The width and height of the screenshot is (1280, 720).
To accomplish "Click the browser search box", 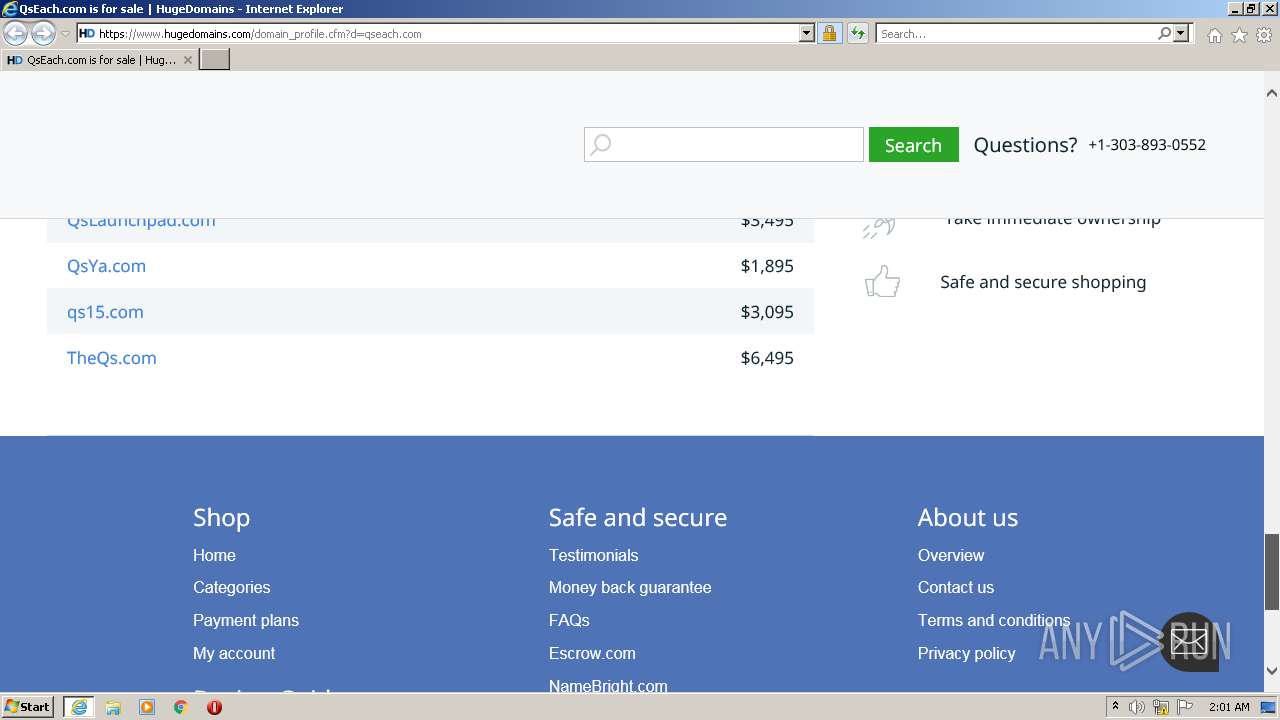I will 1016,33.
